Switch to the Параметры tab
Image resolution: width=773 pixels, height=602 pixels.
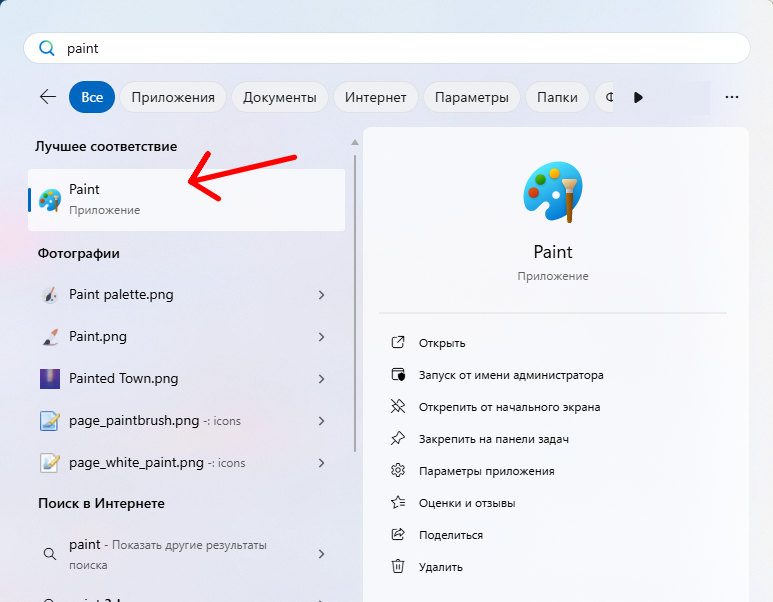point(472,97)
